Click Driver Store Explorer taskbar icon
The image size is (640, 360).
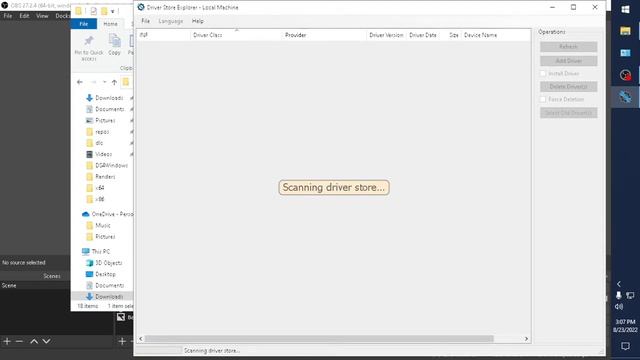click(625, 97)
